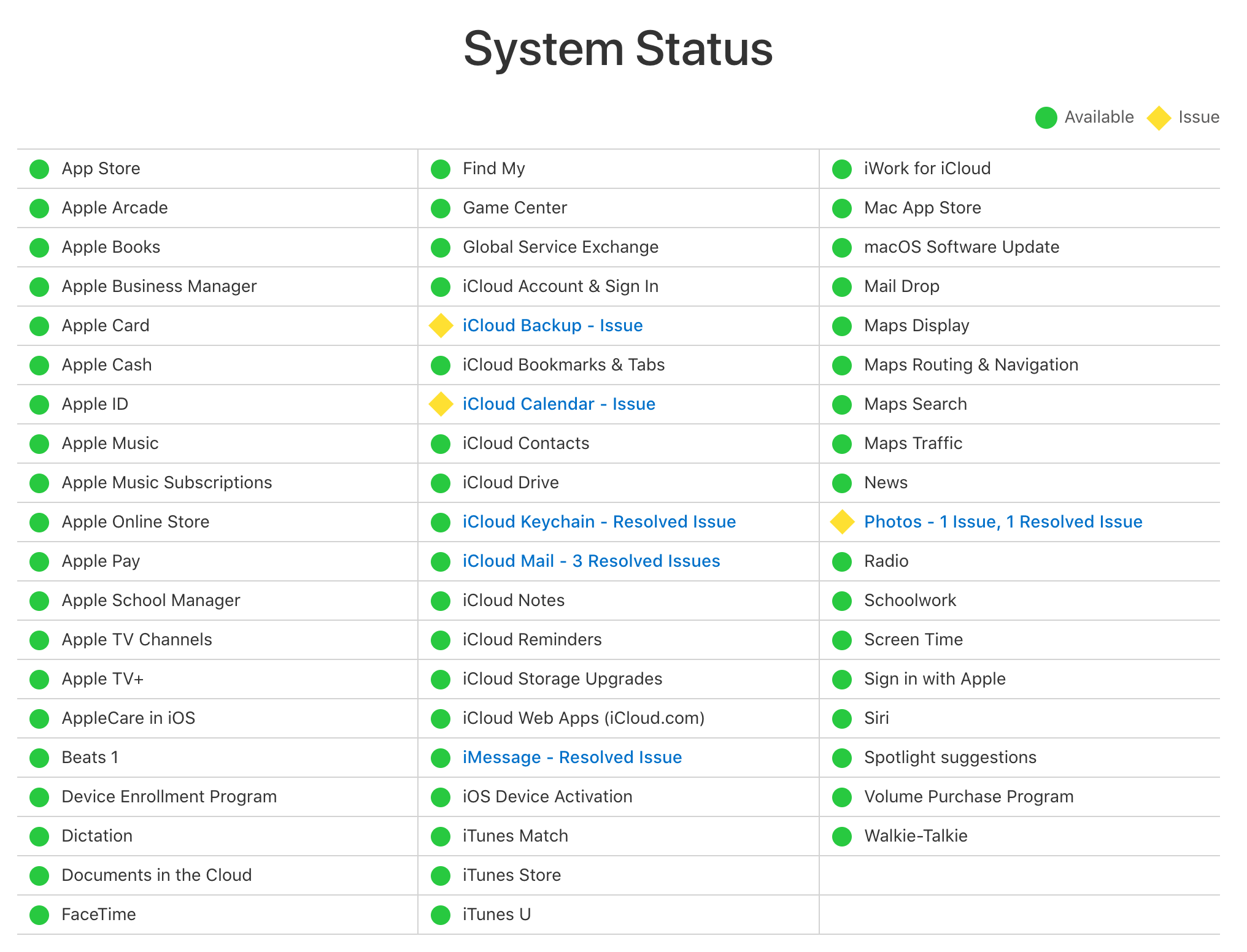Click Apple Music Subscriptions row text
Screen dimensions: 1247x952
click(x=166, y=483)
